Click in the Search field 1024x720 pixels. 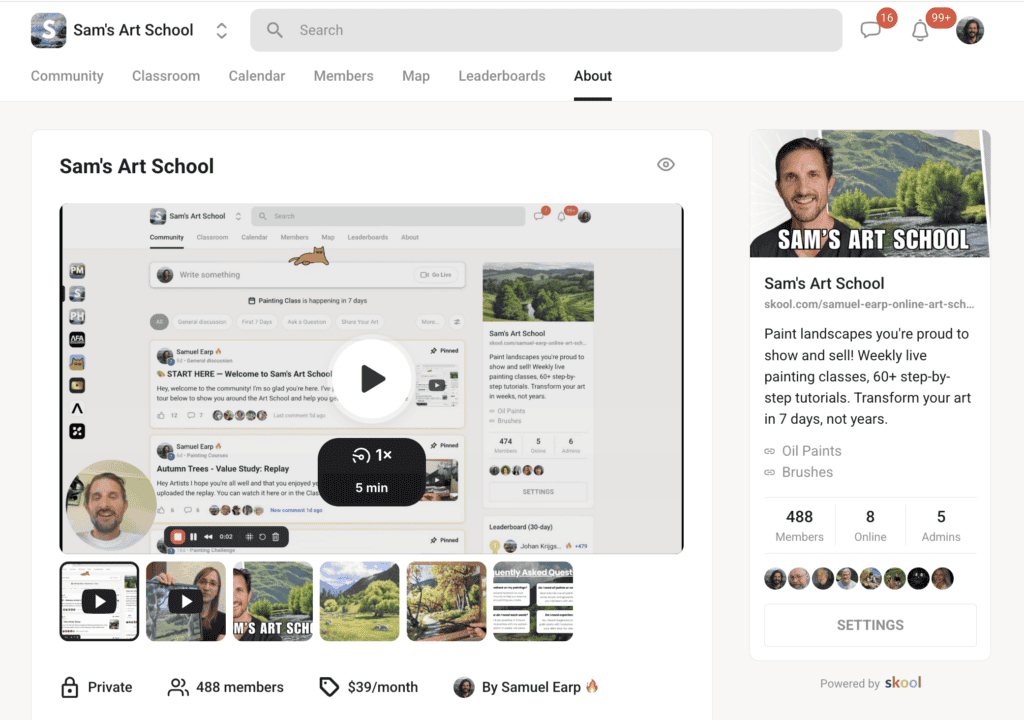560,30
